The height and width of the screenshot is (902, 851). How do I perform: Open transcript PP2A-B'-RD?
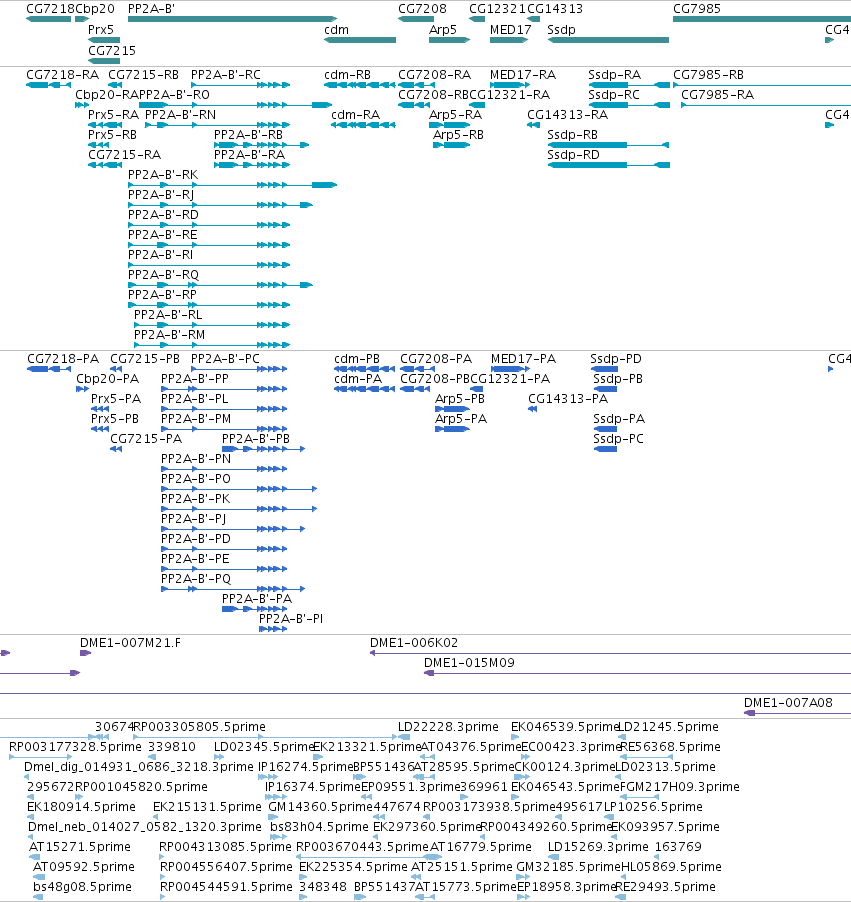pyautogui.click(x=163, y=215)
